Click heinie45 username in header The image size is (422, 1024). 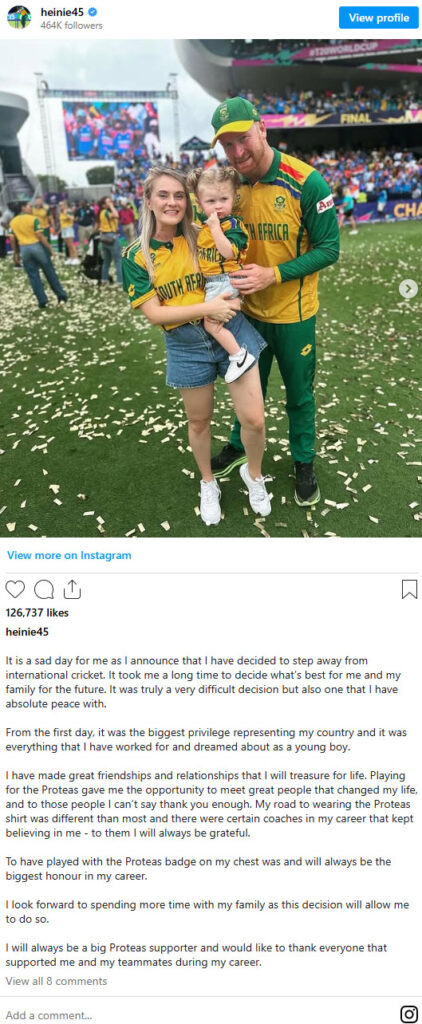click(x=63, y=12)
